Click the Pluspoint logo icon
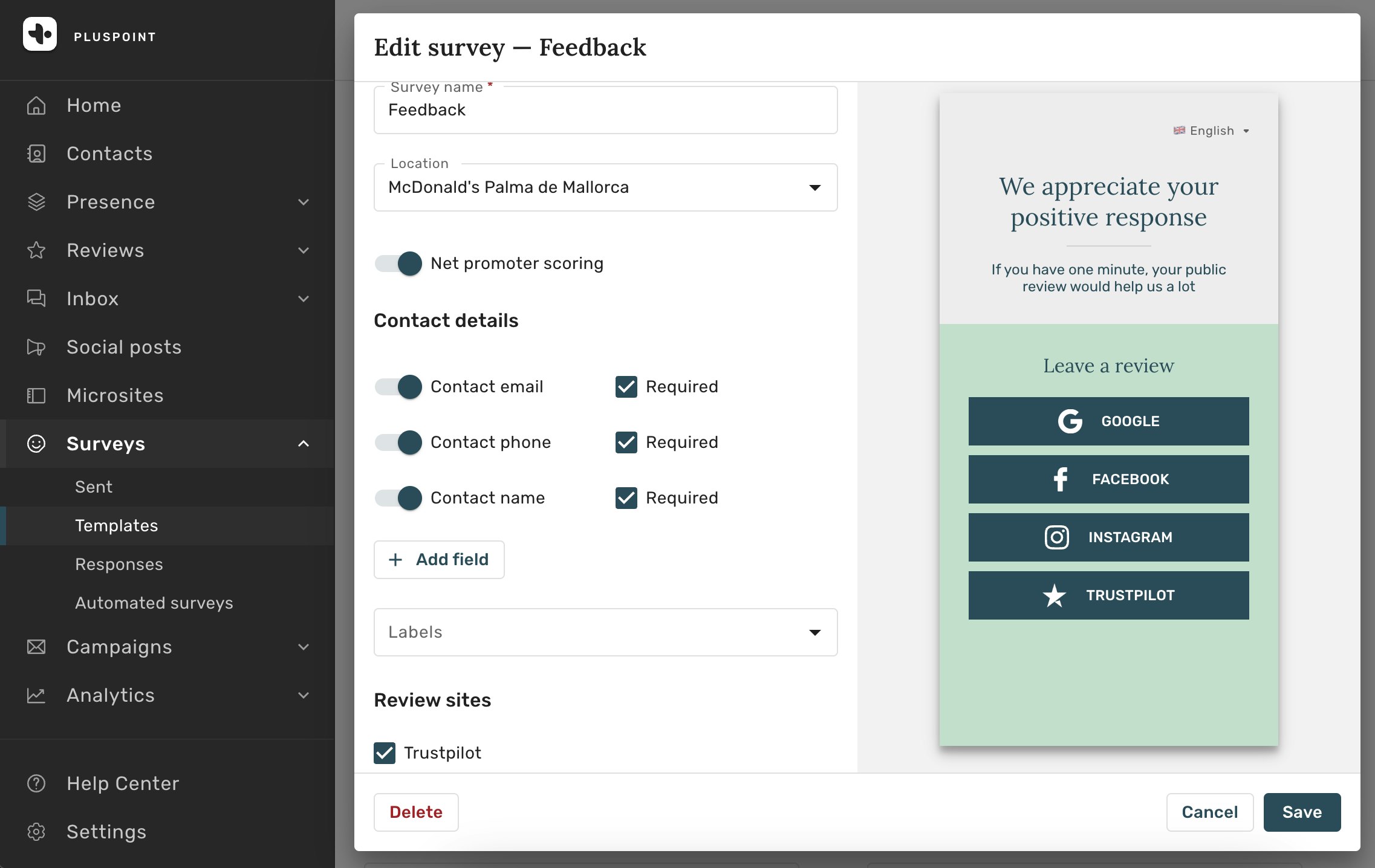Image resolution: width=1375 pixels, height=868 pixels. (40, 34)
